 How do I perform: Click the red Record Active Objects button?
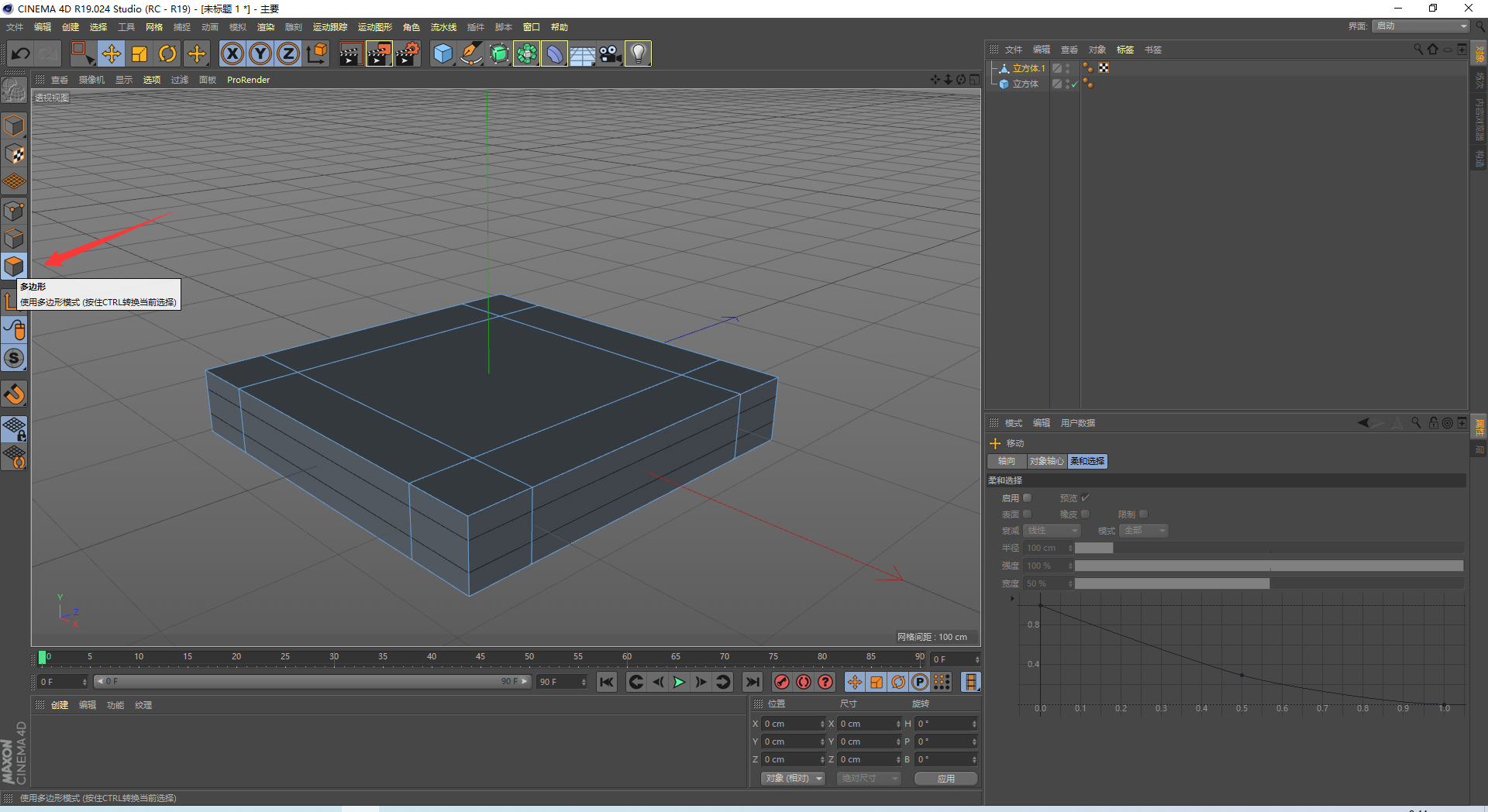[782, 683]
